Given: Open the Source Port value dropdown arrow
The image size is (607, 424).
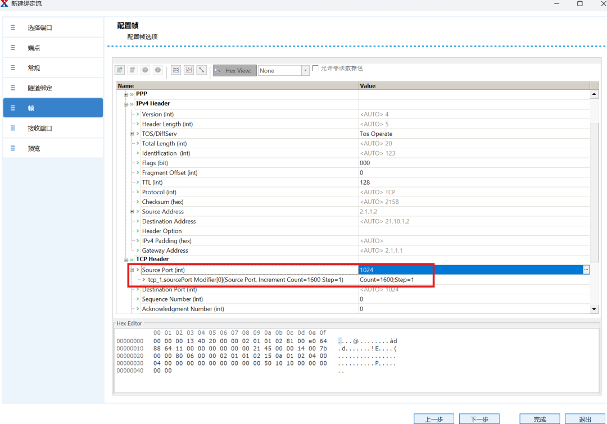Looking at the screenshot, I should point(586,269).
